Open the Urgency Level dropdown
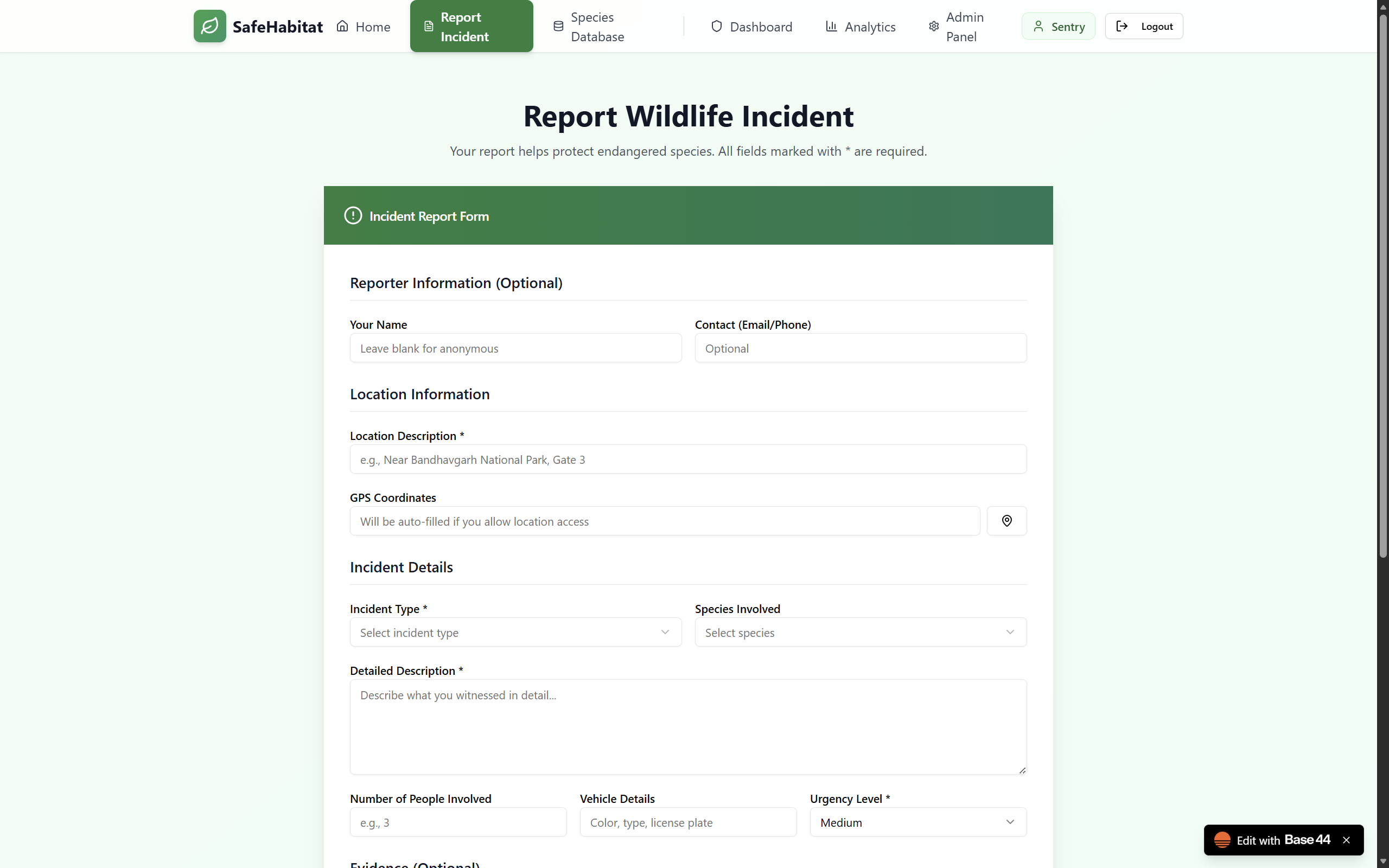This screenshot has width=1389, height=868. pyautogui.click(x=917, y=822)
